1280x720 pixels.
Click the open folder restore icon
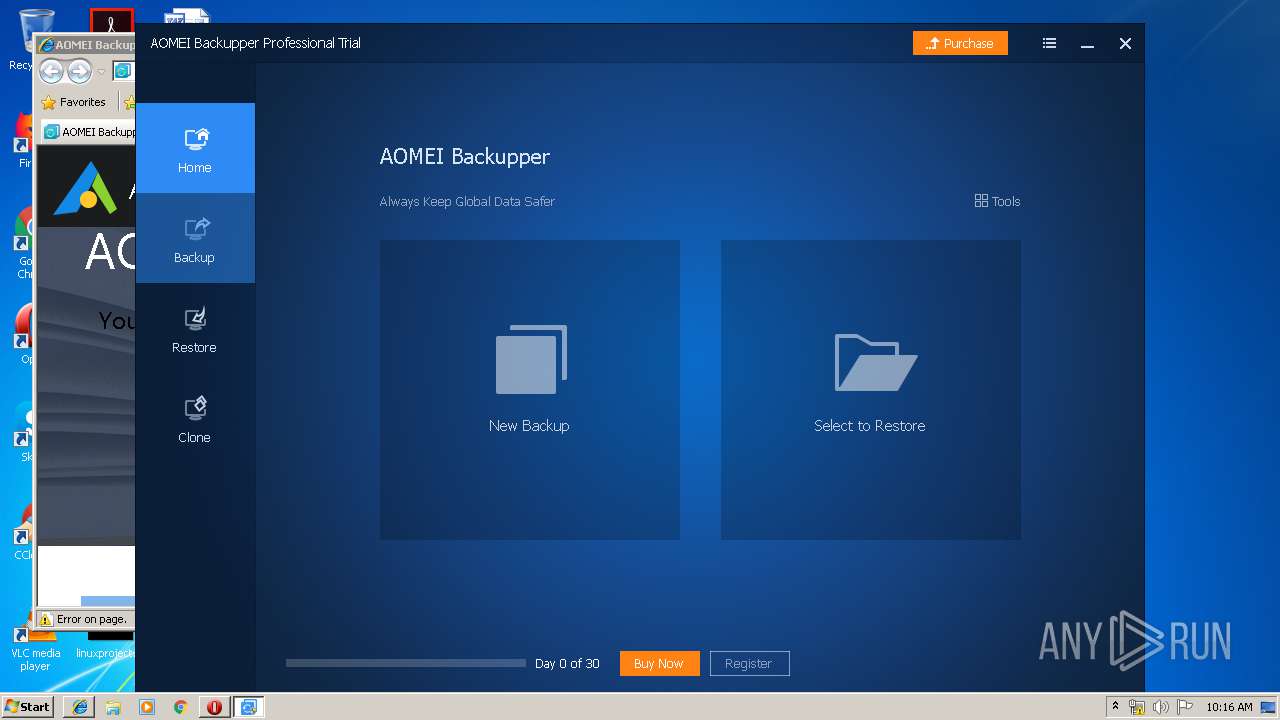pyautogui.click(x=875, y=362)
